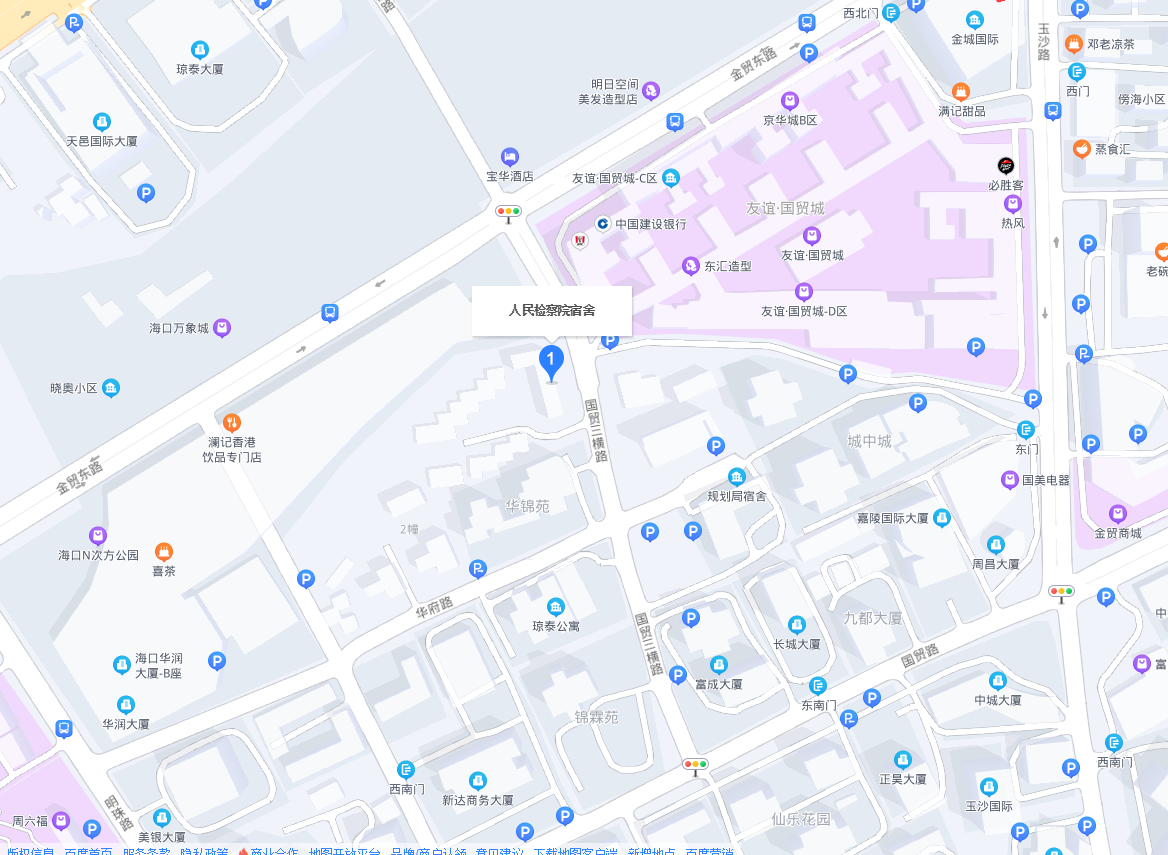Select the 东汇造型 hair salon icon
The width and height of the screenshot is (1168, 855).
[691, 265]
